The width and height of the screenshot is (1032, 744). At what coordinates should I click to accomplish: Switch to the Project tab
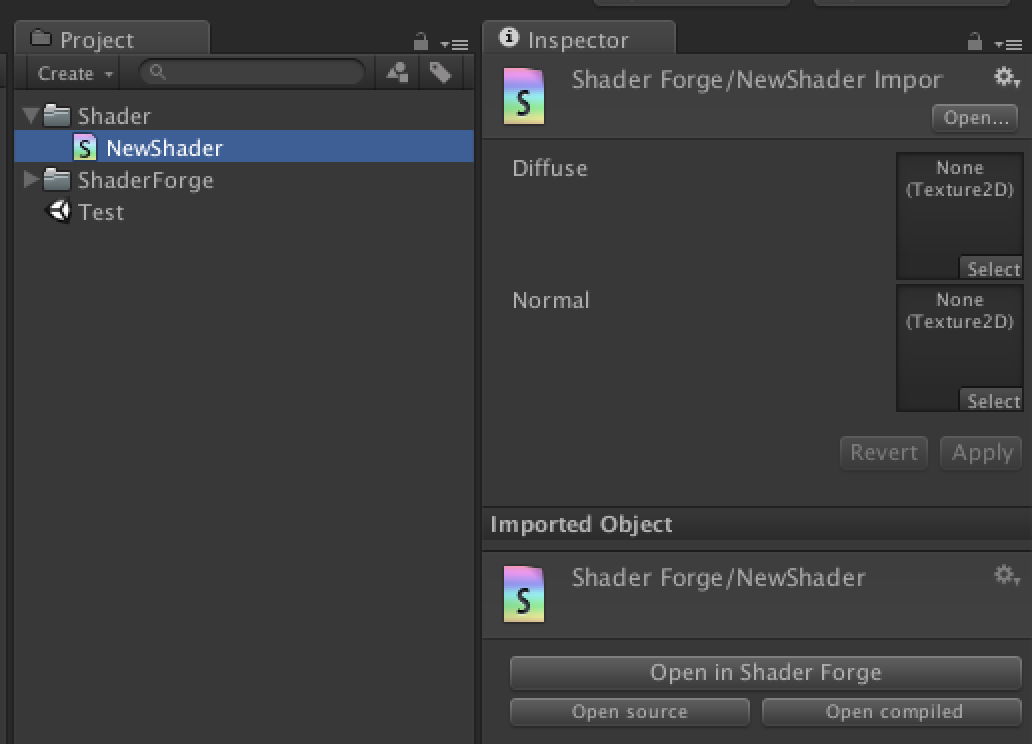coord(96,40)
